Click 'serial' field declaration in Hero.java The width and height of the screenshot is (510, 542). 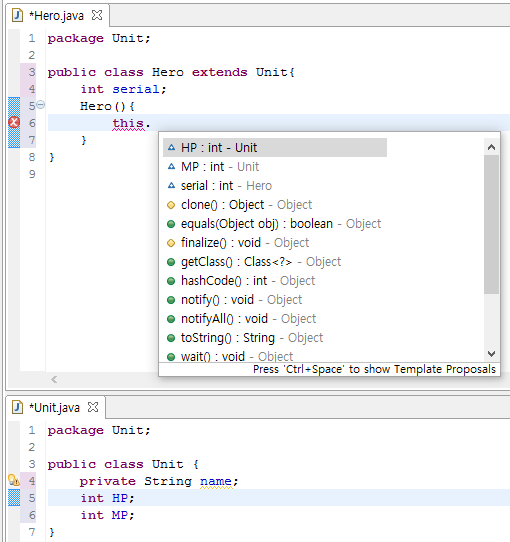(x=136, y=89)
